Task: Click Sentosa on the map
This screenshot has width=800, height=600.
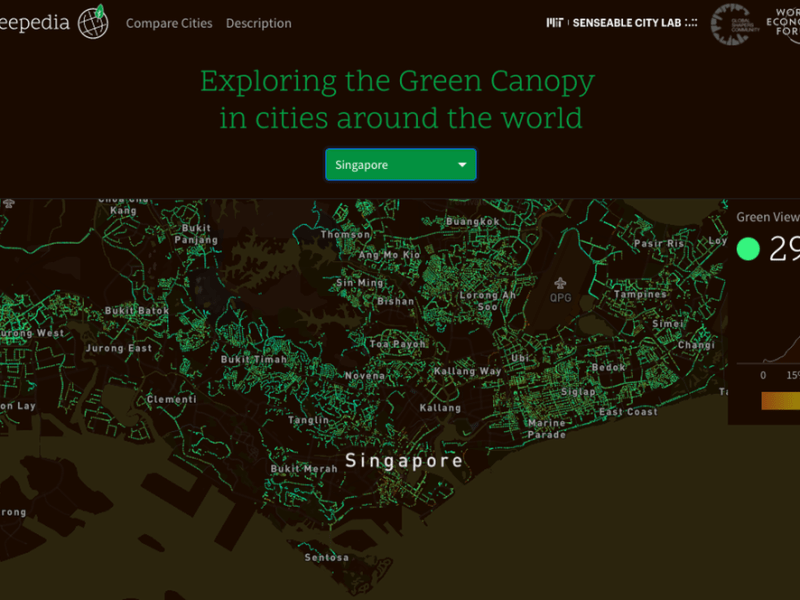Action: (327, 557)
